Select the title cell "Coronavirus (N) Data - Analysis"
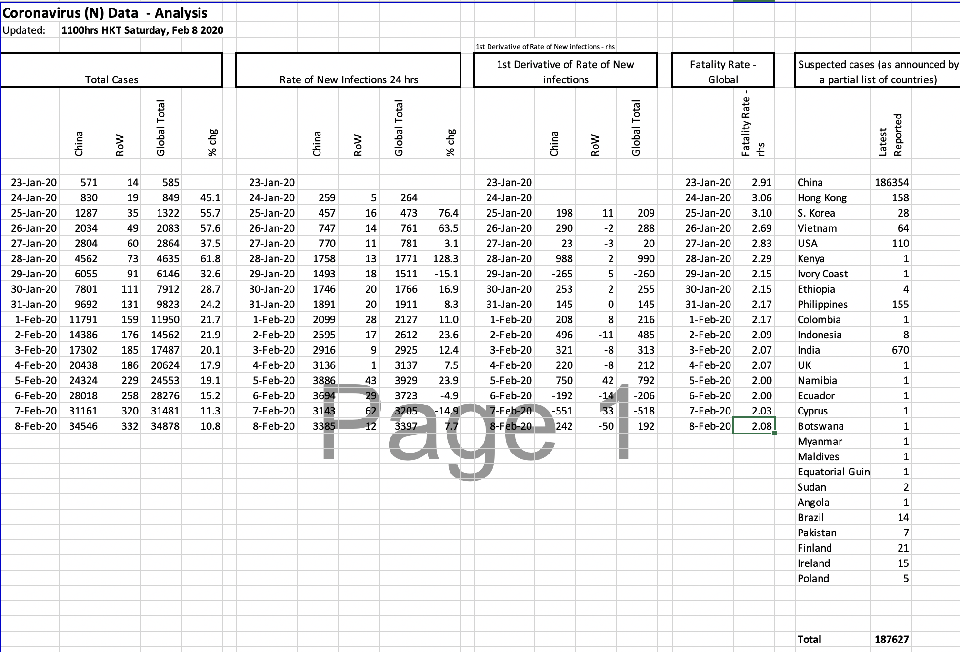Screen dimensions: 960x652 click(105, 13)
